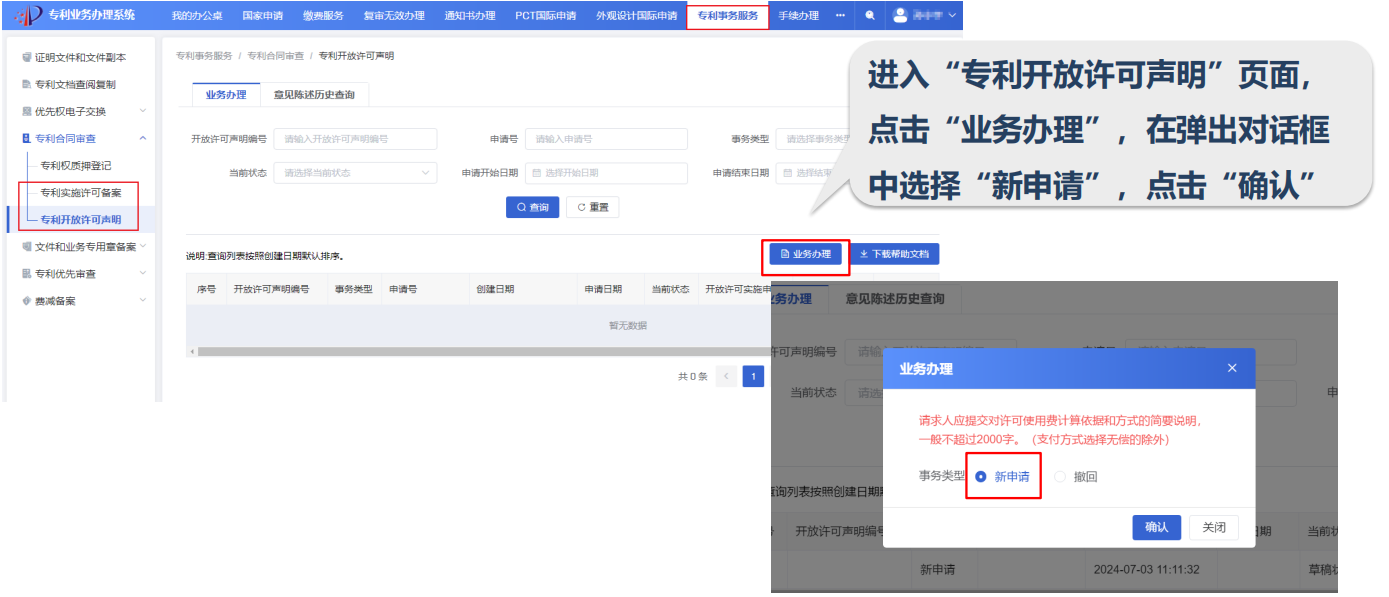Click the shield icon beside 费减备案
Viewport: 1389px width, 597px height.
tap(26, 301)
